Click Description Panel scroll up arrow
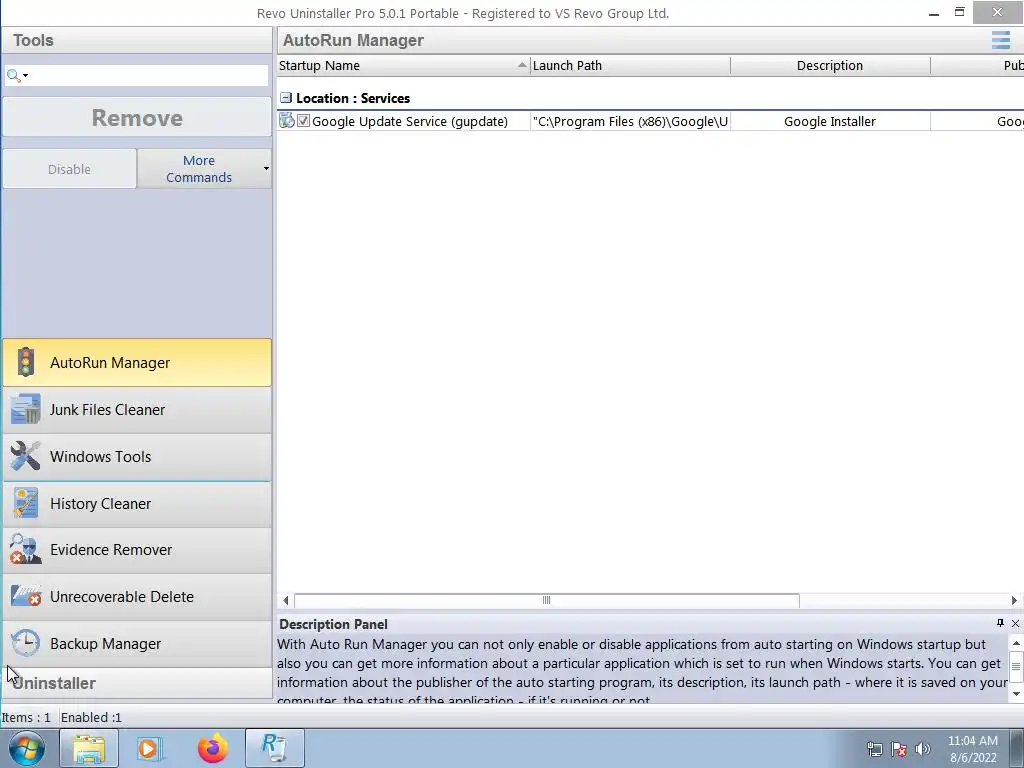 [x=1016, y=643]
